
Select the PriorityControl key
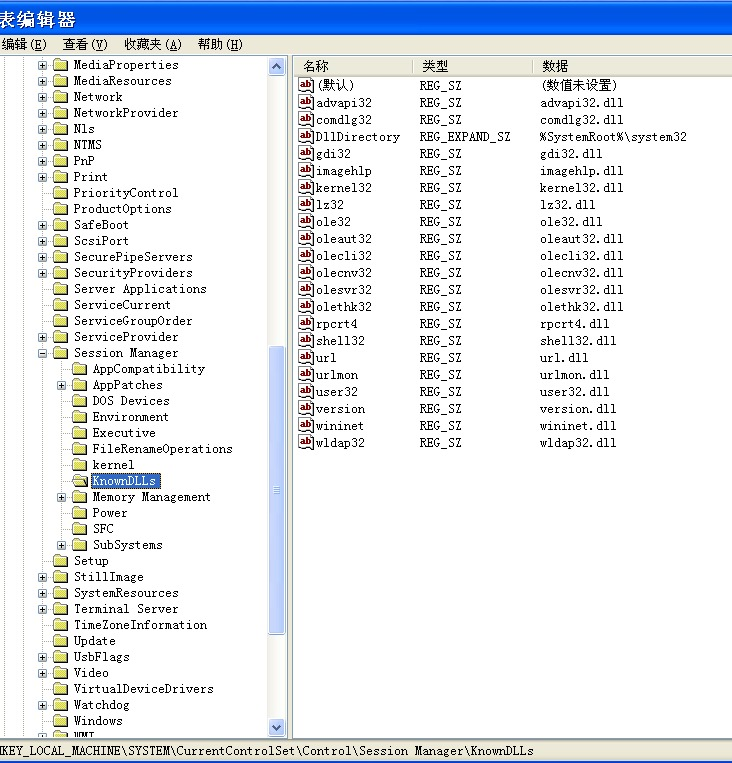[x=126, y=193]
